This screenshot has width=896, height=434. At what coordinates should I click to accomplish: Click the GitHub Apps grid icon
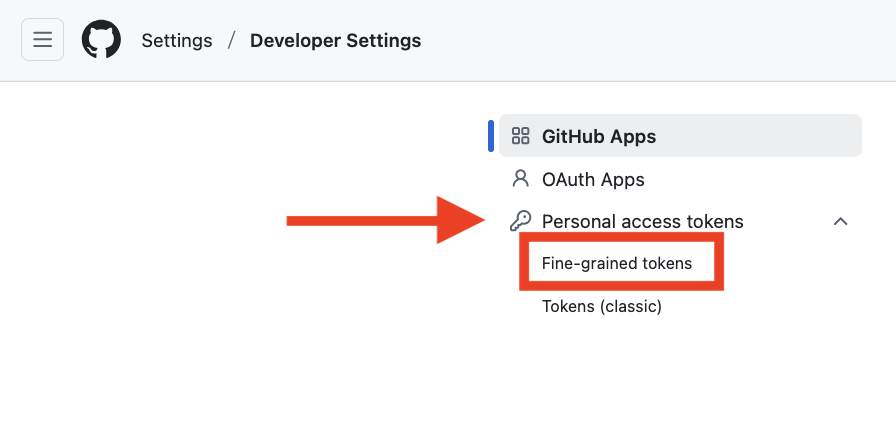(521, 136)
